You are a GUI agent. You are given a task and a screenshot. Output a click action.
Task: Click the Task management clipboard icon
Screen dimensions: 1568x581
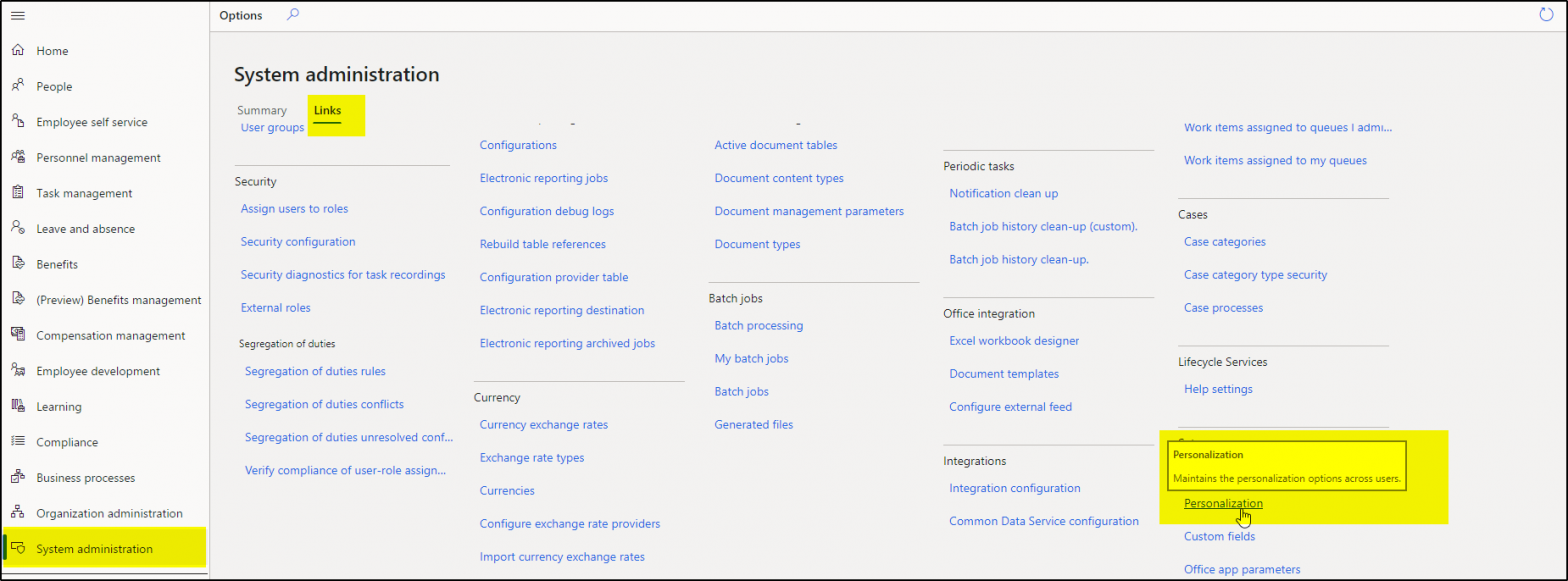(x=18, y=193)
